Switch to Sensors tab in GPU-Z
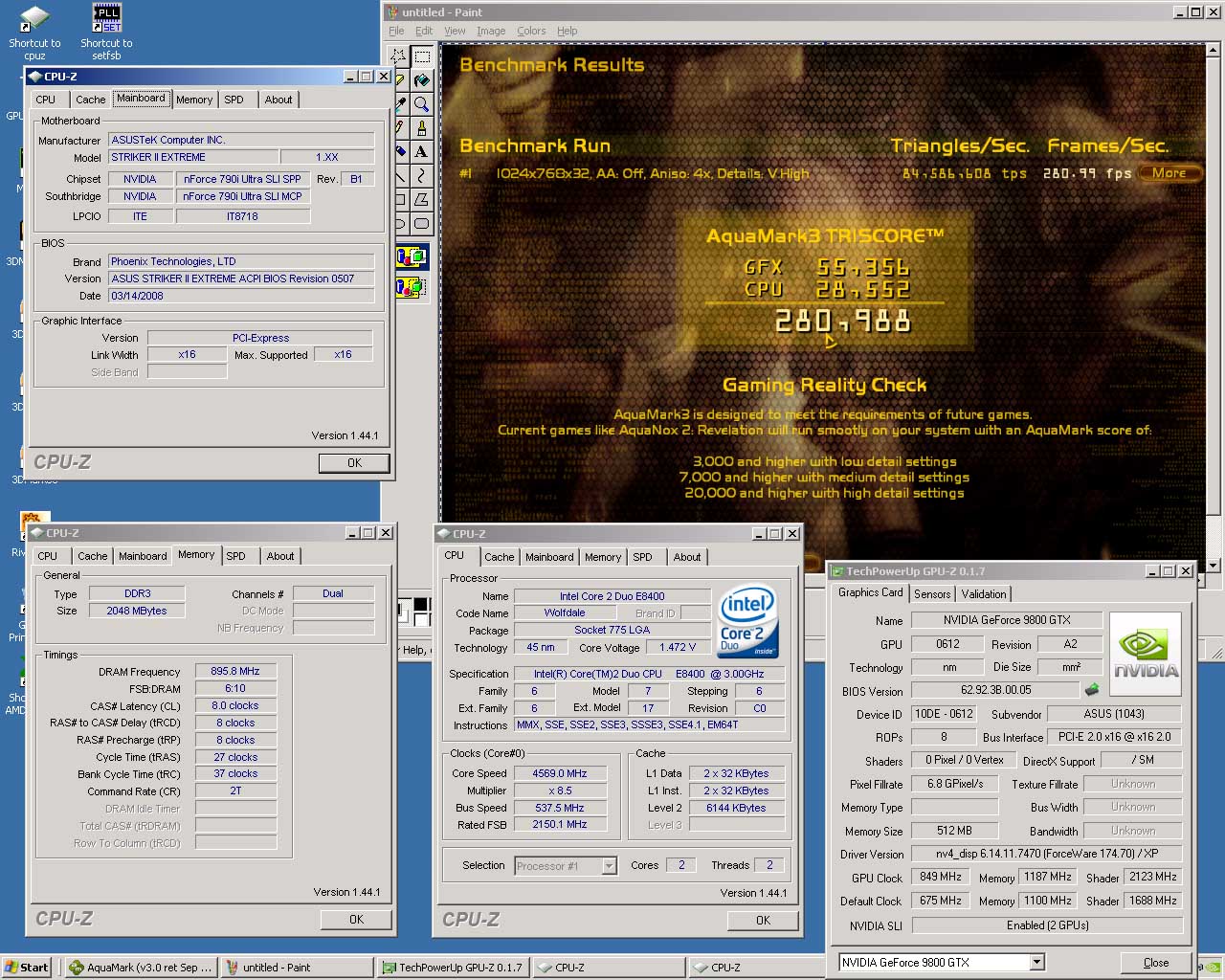 [932, 594]
